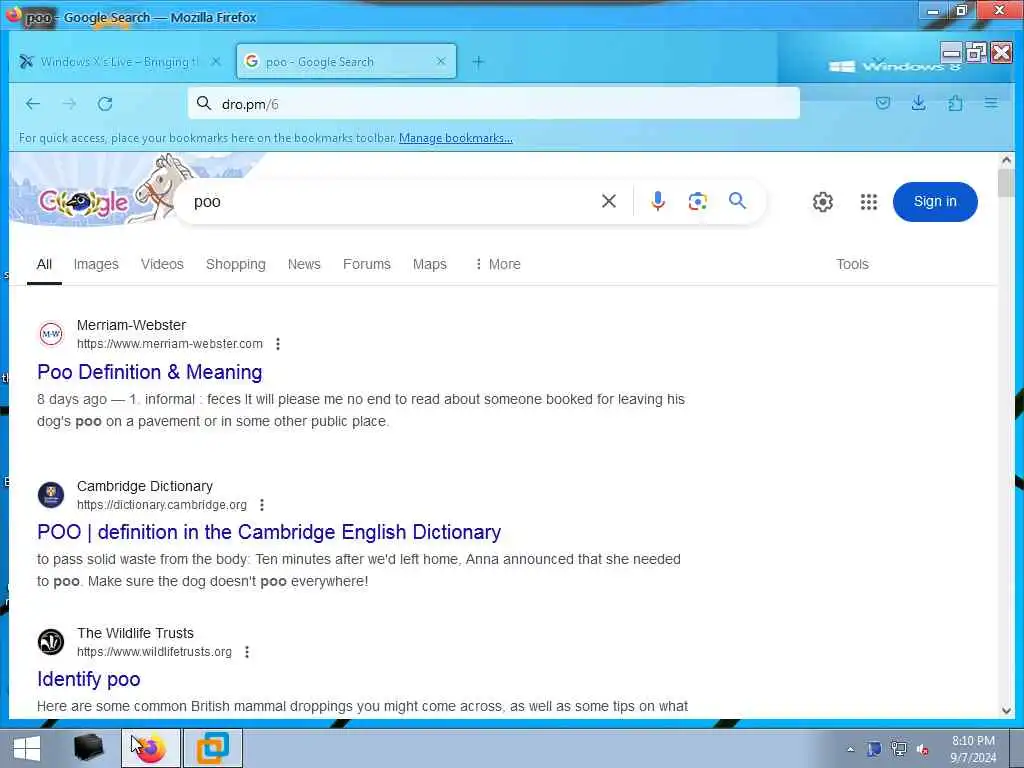Expand the More search filters menu
Screen dimensions: 1024x768
coord(498,264)
